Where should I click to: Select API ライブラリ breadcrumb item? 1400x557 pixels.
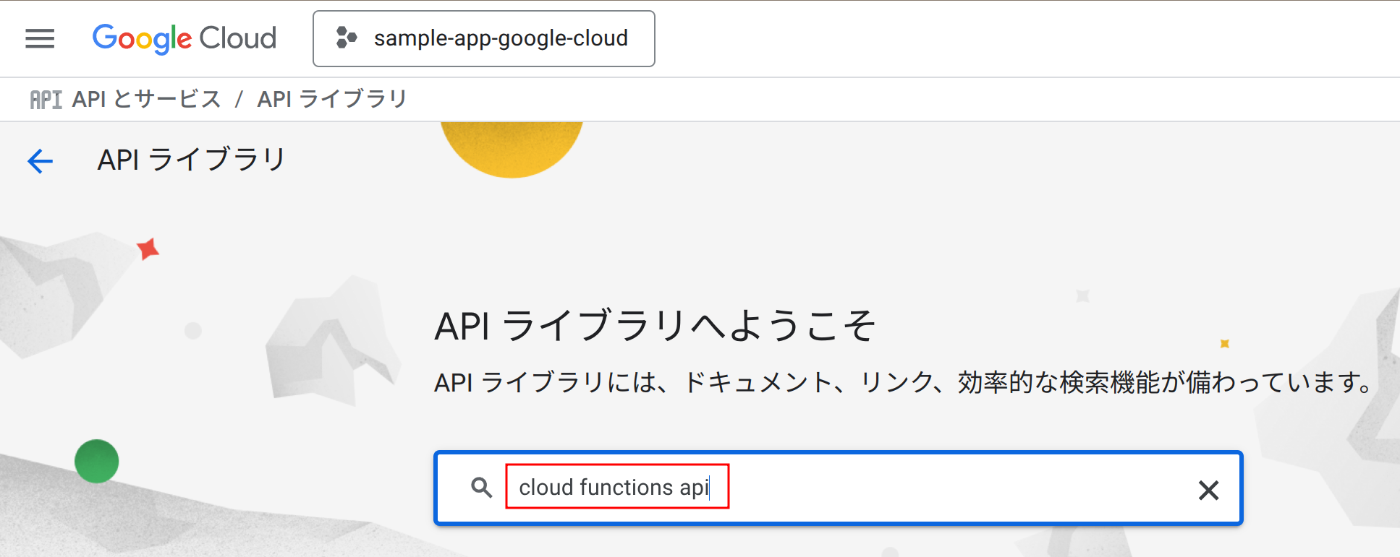(332, 100)
